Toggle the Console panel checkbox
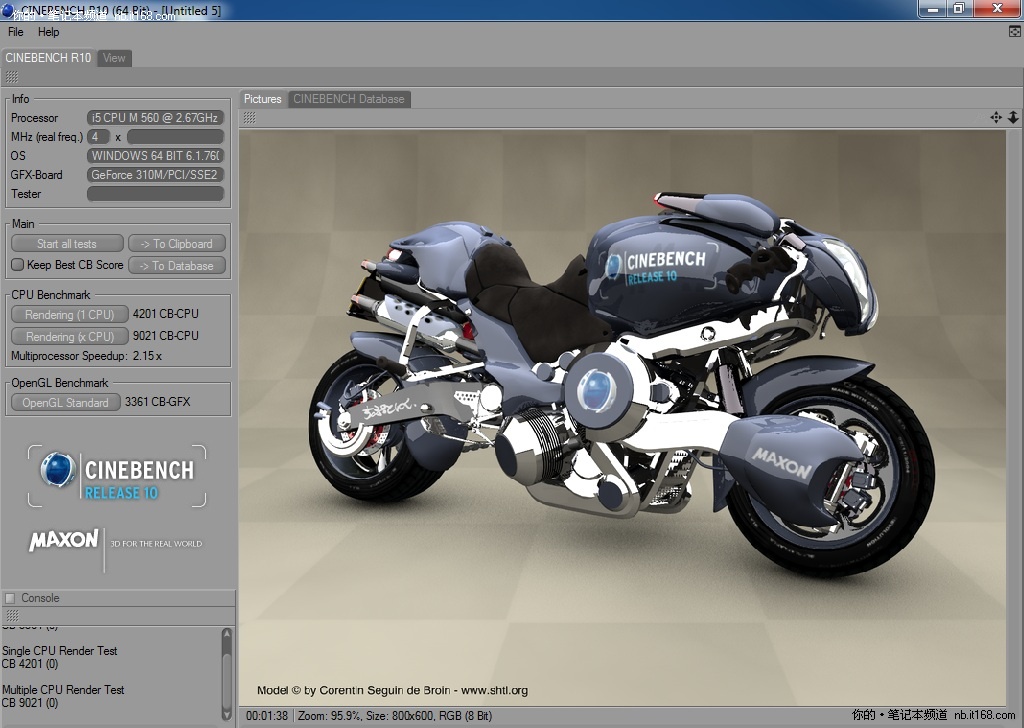The image size is (1024, 728). coord(10,598)
